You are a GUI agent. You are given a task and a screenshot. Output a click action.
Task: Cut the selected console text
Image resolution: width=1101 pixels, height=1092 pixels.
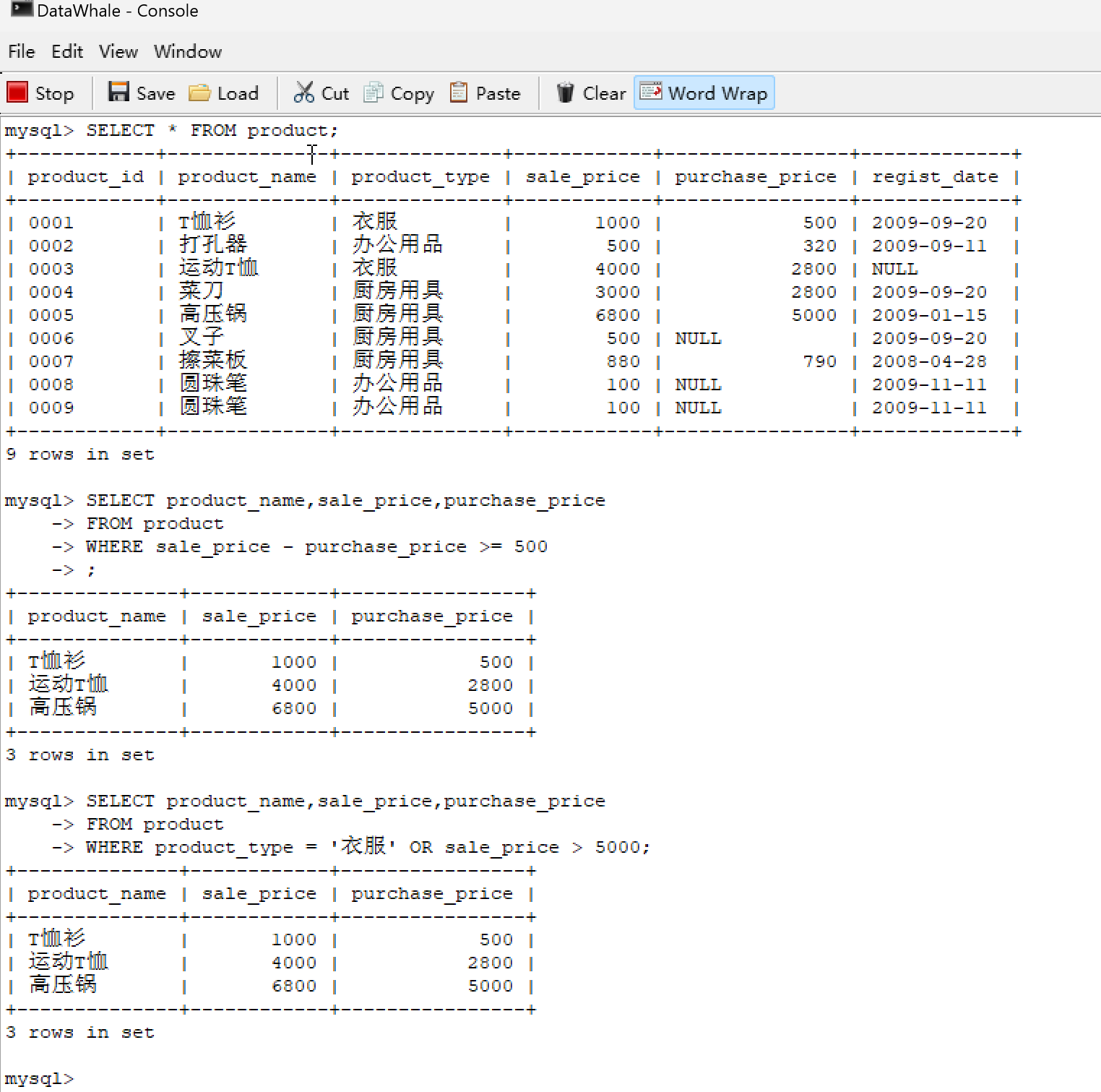click(321, 93)
